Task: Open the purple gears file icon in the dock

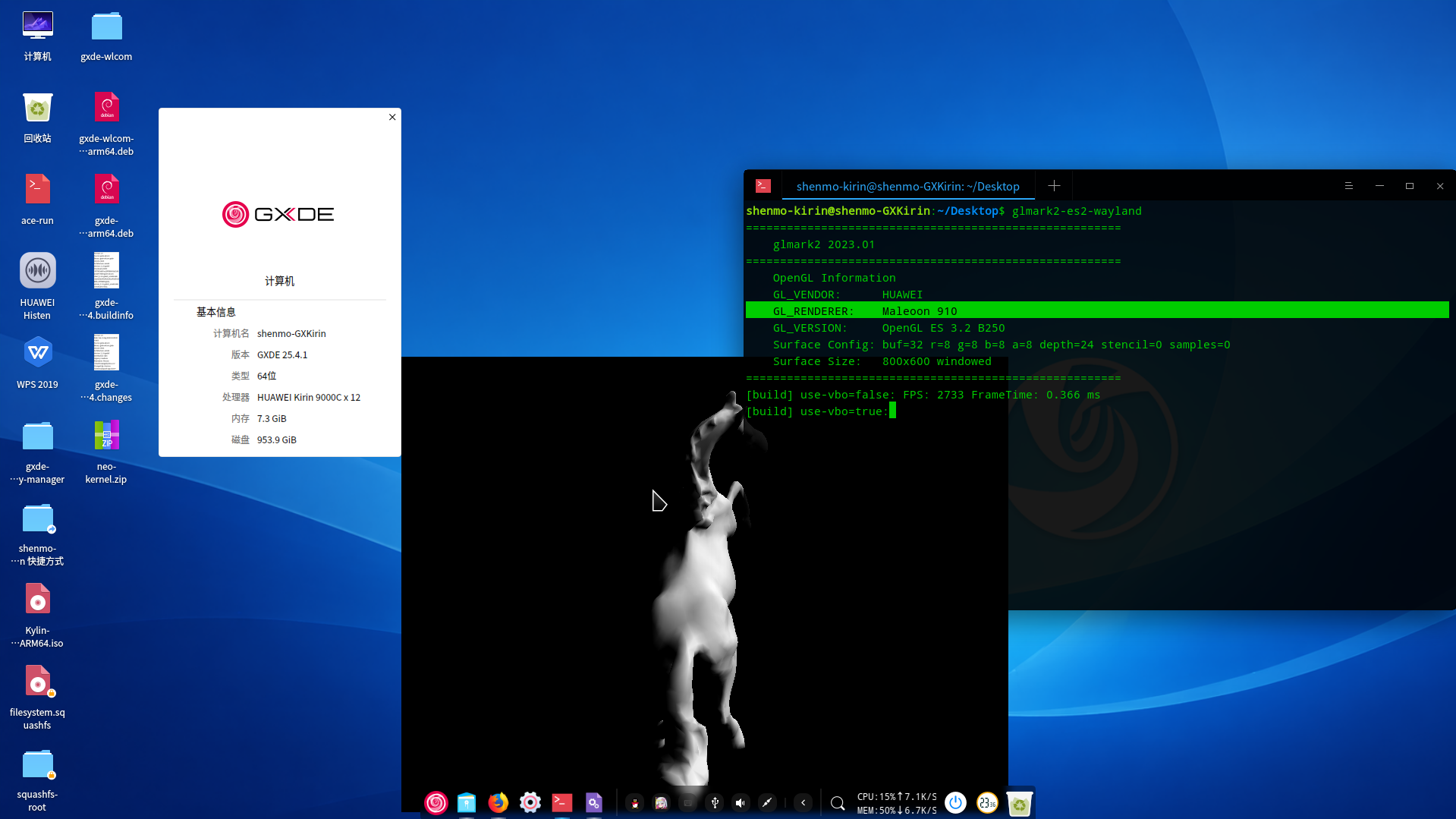Action: click(594, 802)
